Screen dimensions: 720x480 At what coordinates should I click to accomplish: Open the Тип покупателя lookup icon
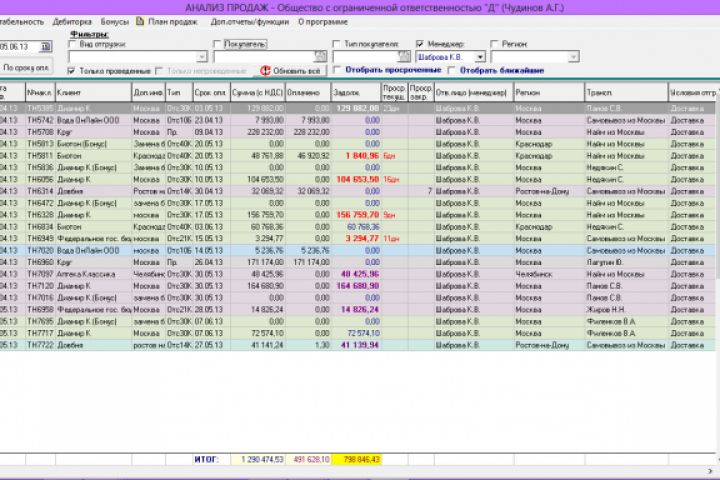404,56
